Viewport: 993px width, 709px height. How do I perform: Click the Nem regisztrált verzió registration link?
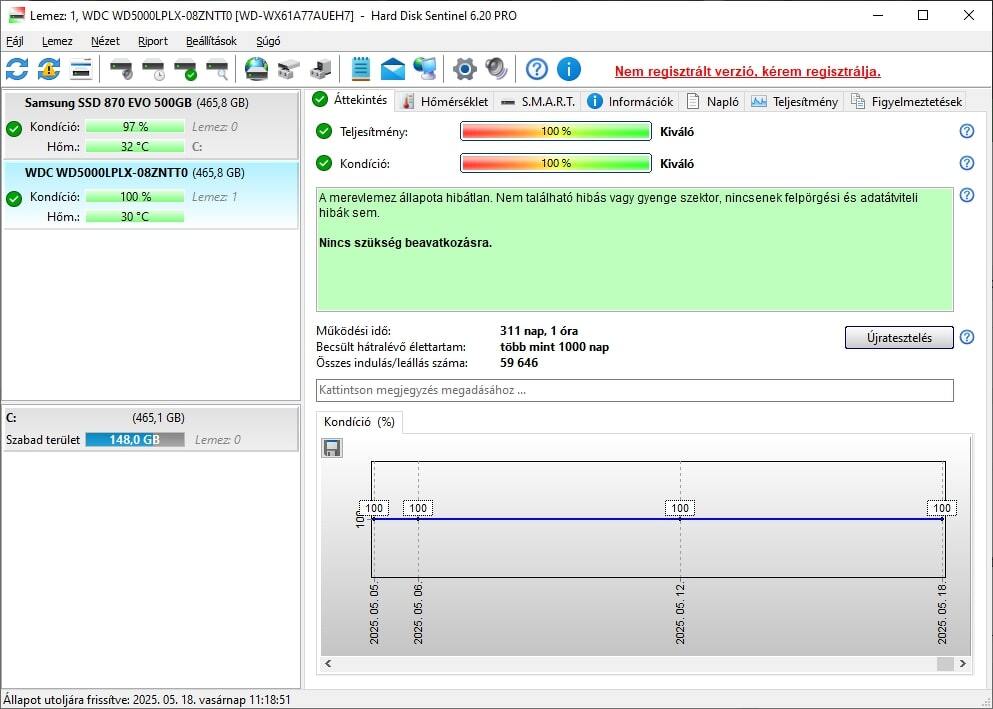[747, 72]
